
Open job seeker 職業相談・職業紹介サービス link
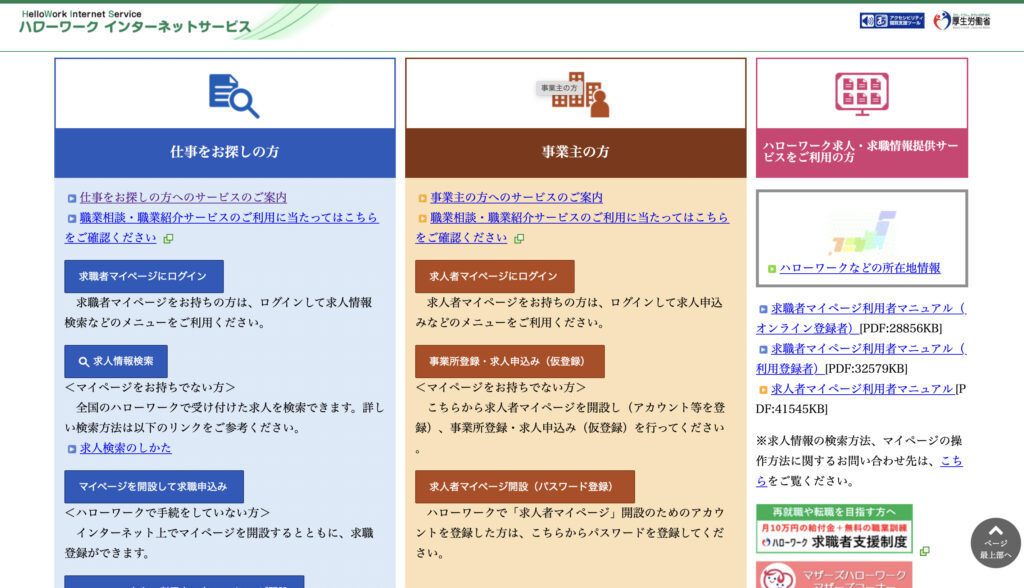click(x=221, y=227)
